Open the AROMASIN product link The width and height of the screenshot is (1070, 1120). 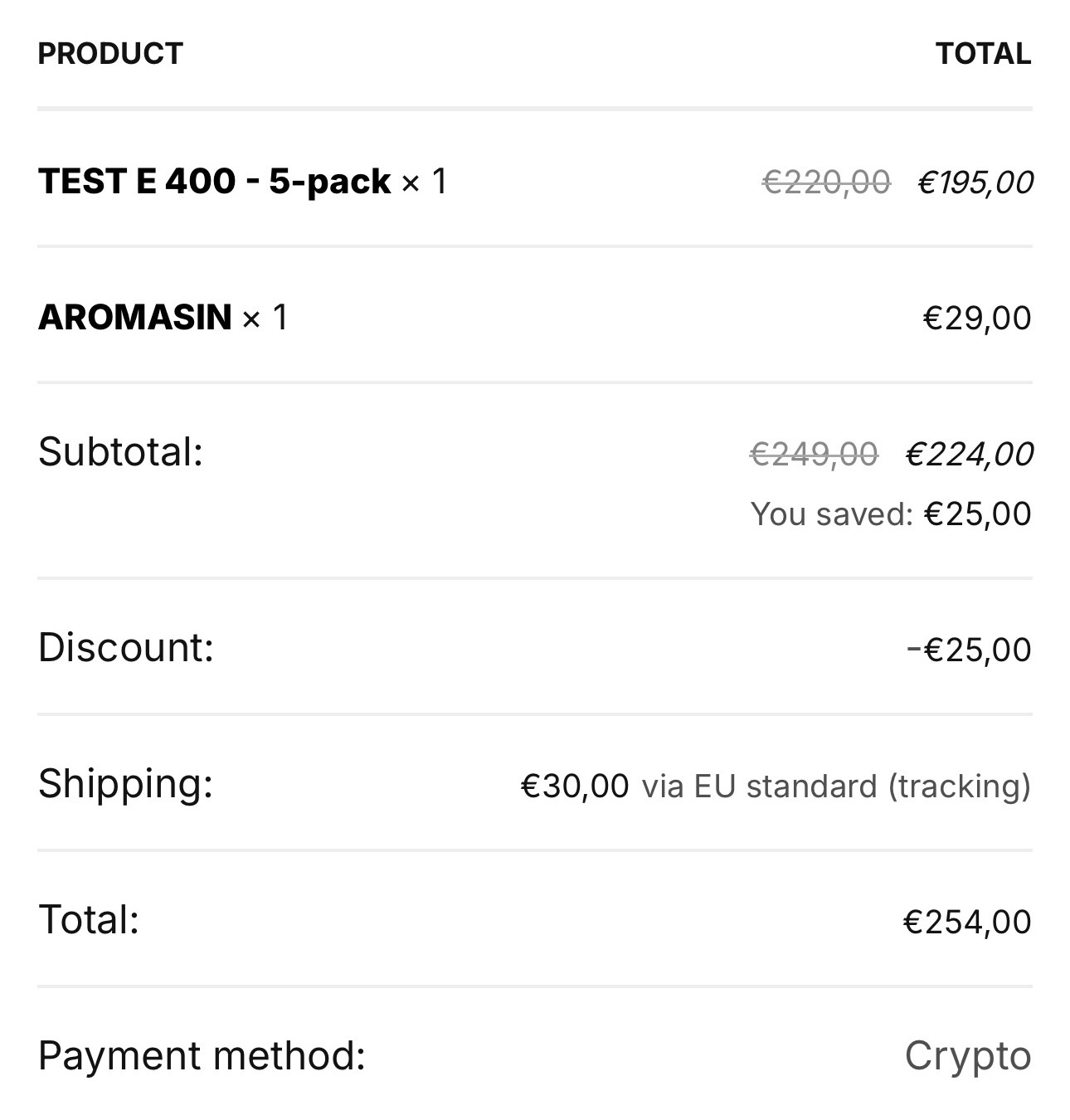click(134, 317)
